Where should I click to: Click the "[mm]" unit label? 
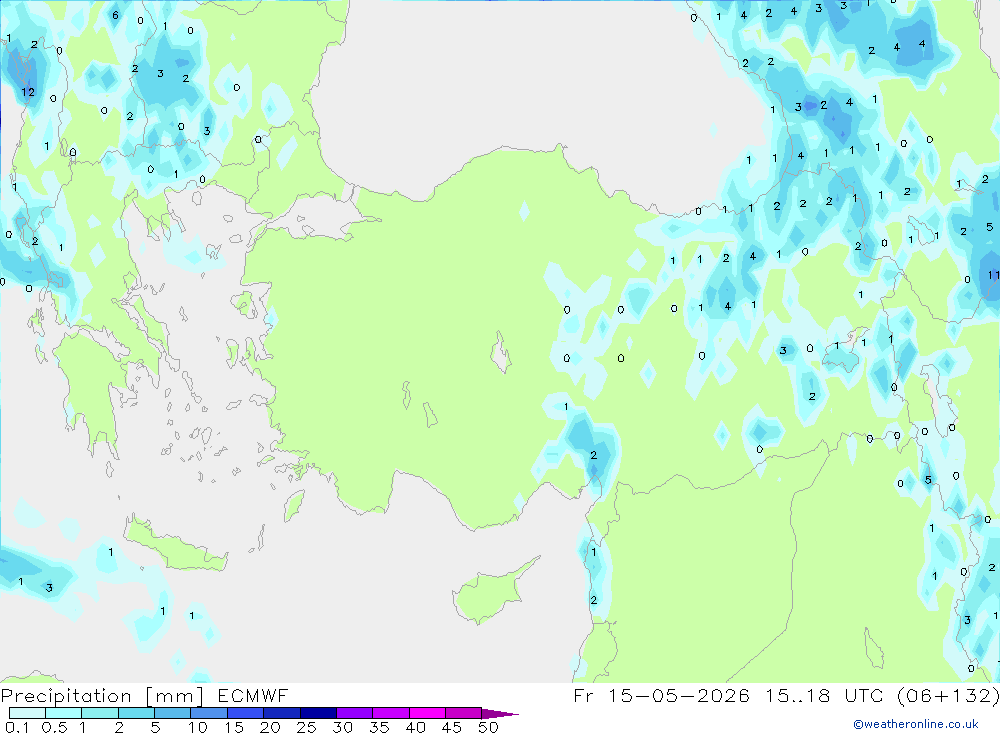tap(174, 695)
